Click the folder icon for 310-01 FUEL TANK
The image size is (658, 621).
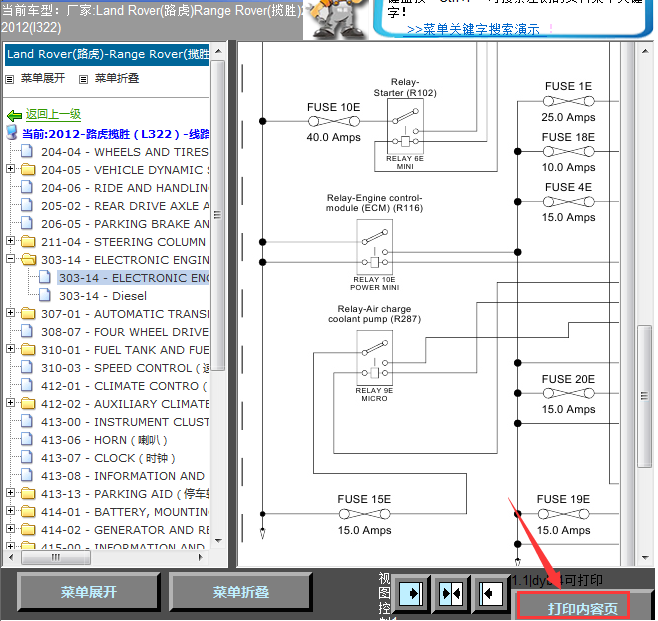coord(28,350)
